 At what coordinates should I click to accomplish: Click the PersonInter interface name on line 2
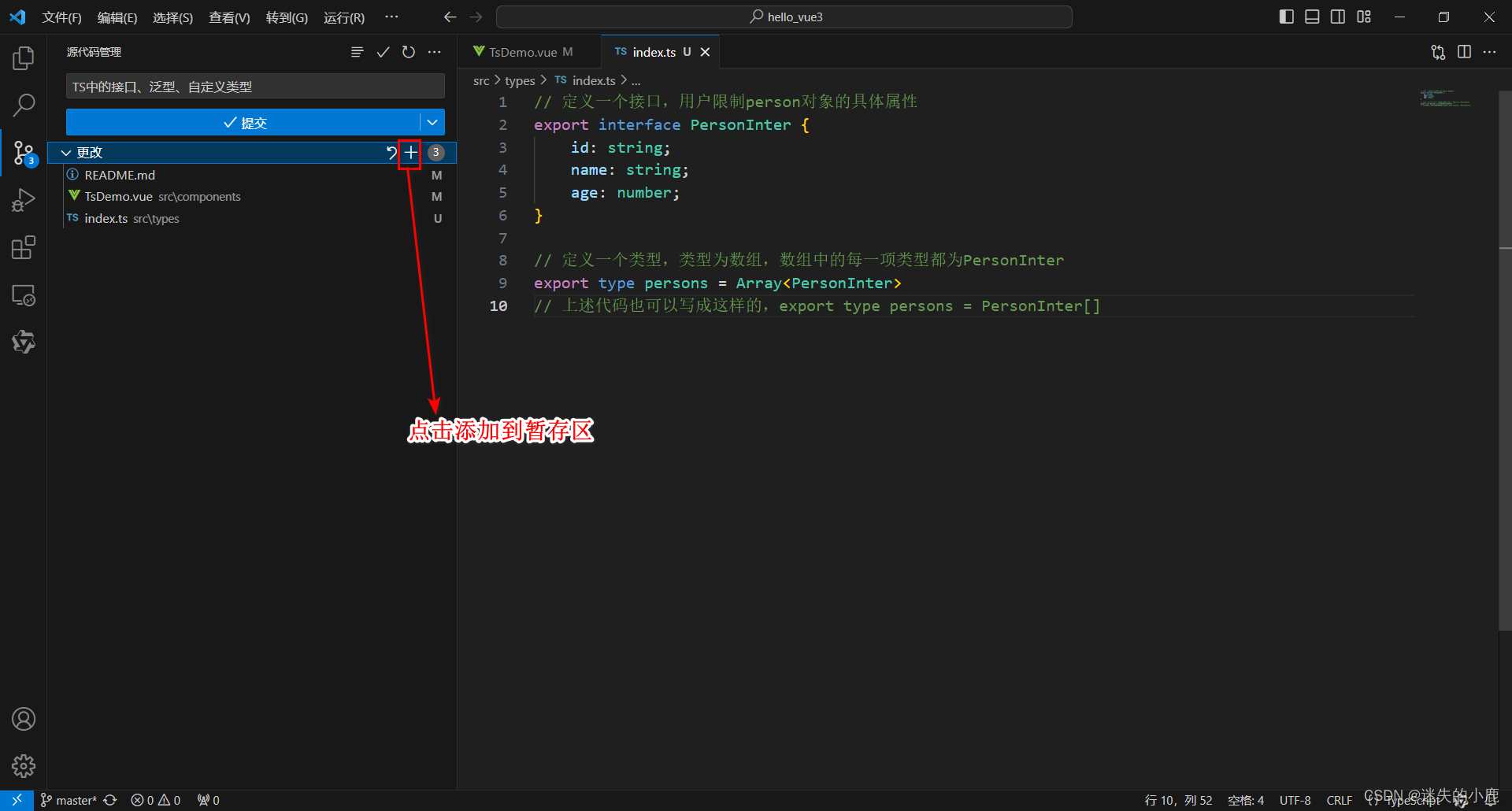coord(740,124)
